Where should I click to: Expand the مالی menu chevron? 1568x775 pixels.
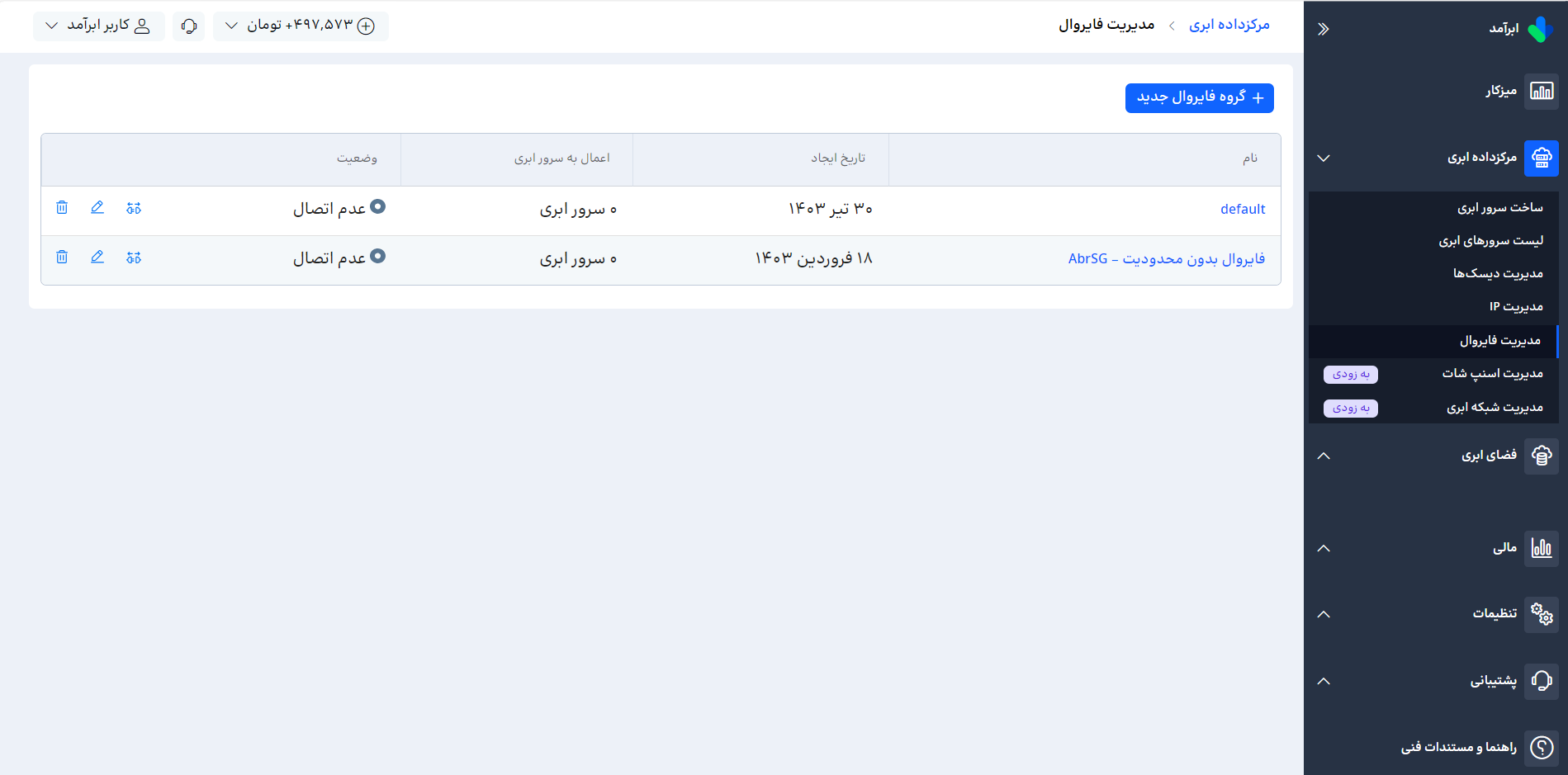pos(1324,548)
